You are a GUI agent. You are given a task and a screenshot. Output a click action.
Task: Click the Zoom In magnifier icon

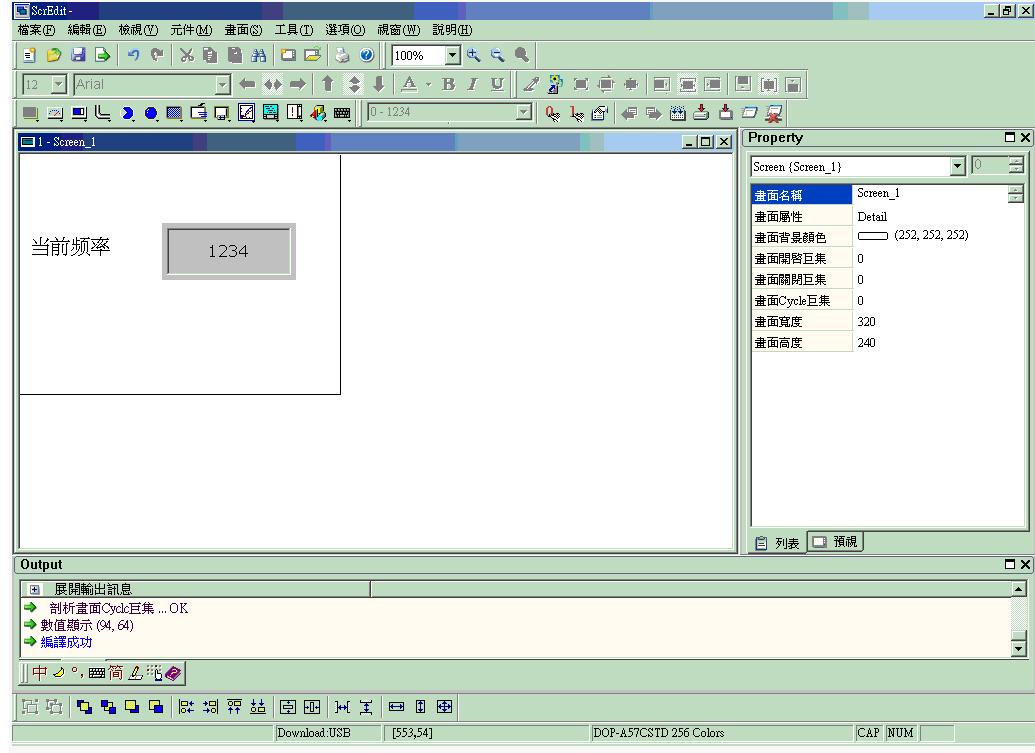(x=473, y=56)
